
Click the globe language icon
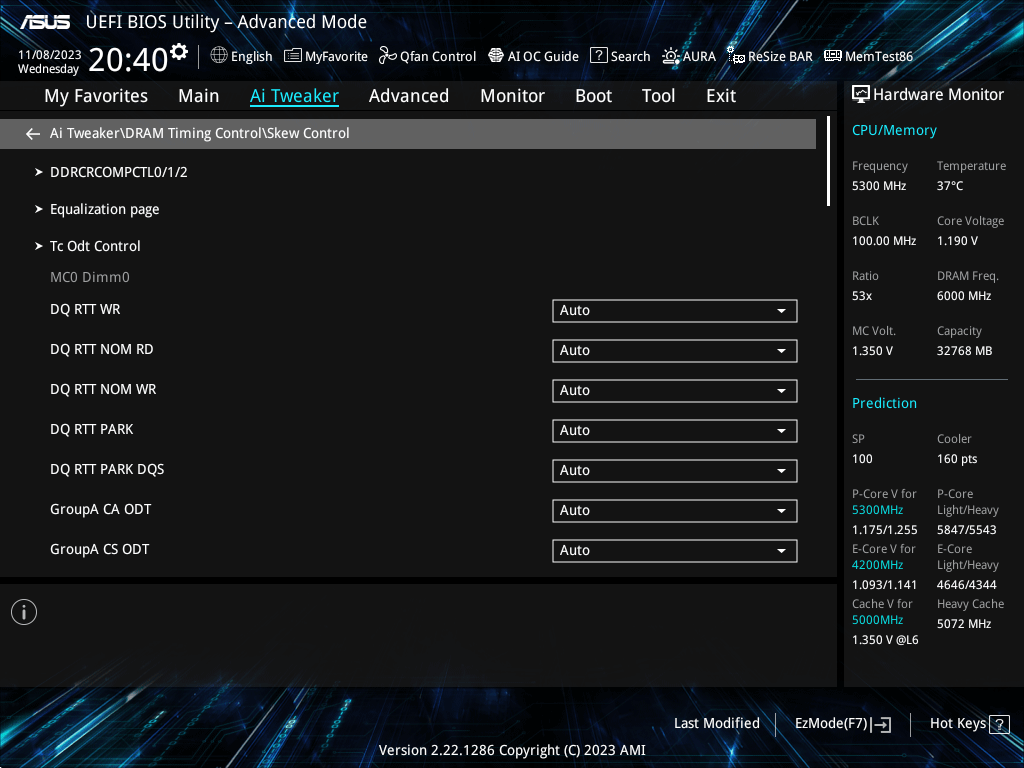[x=219, y=56]
